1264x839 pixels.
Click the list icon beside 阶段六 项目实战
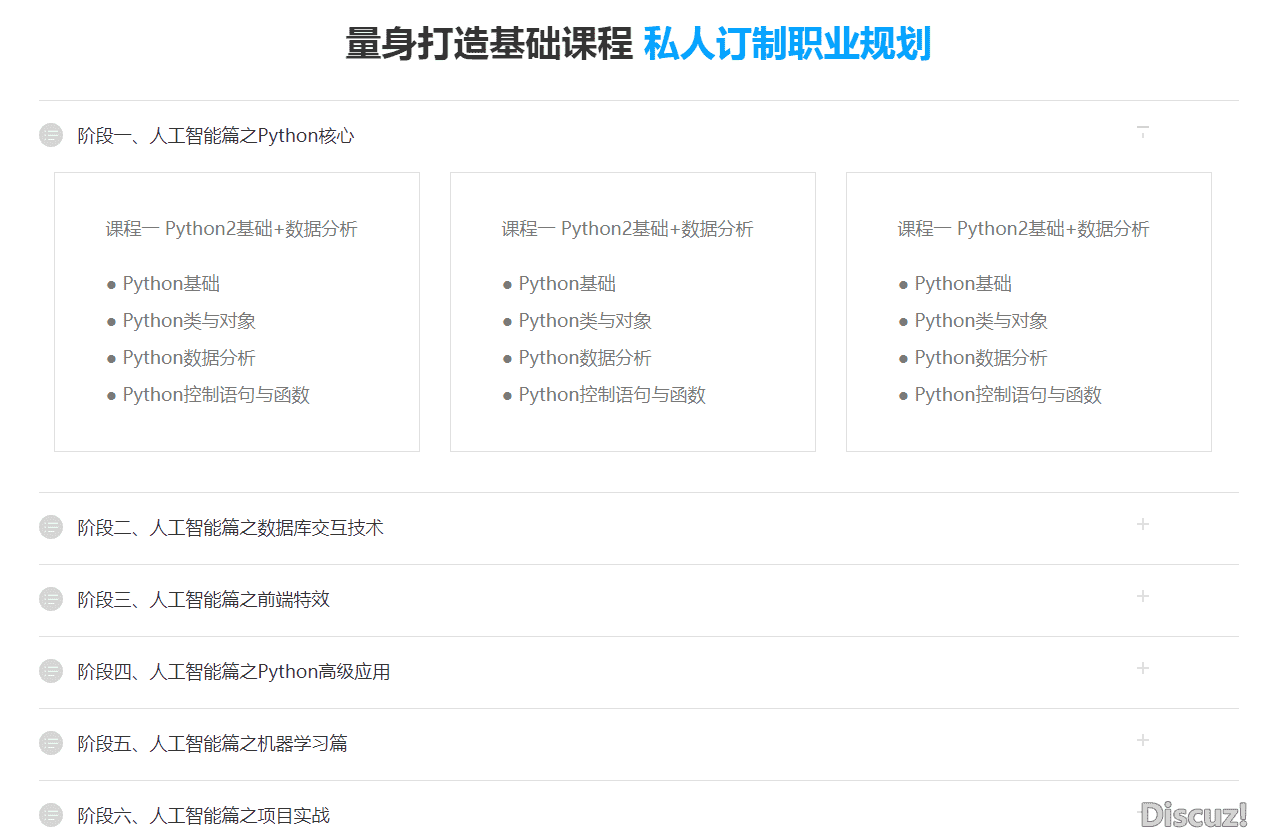pos(51,815)
